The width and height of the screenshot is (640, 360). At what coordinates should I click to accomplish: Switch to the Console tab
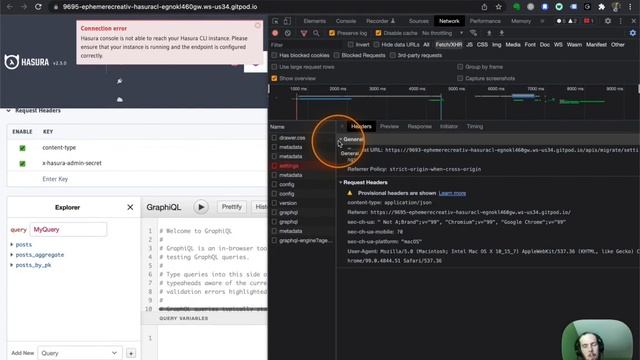346,21
